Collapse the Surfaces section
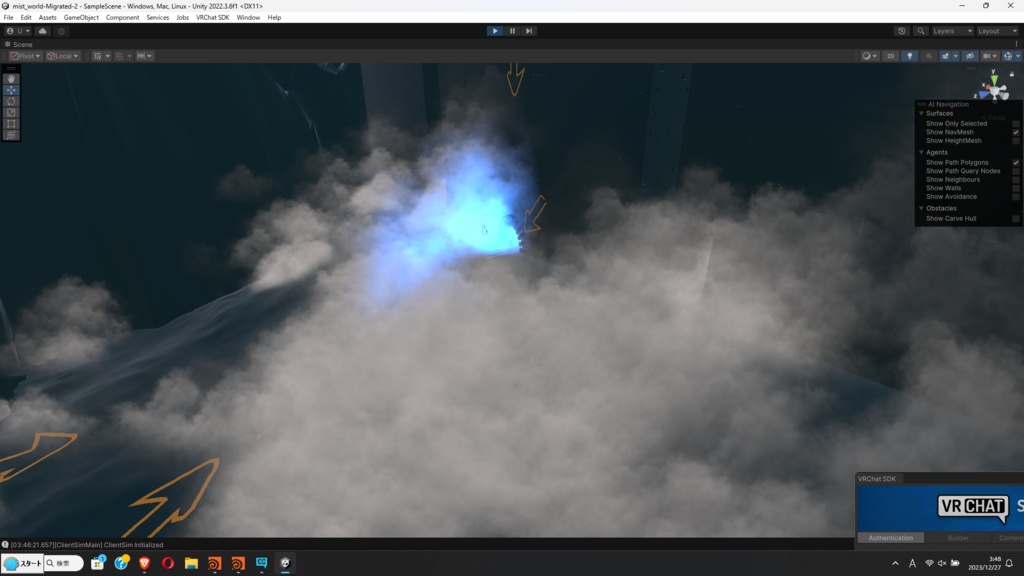1024x576 pixels. 921,114
